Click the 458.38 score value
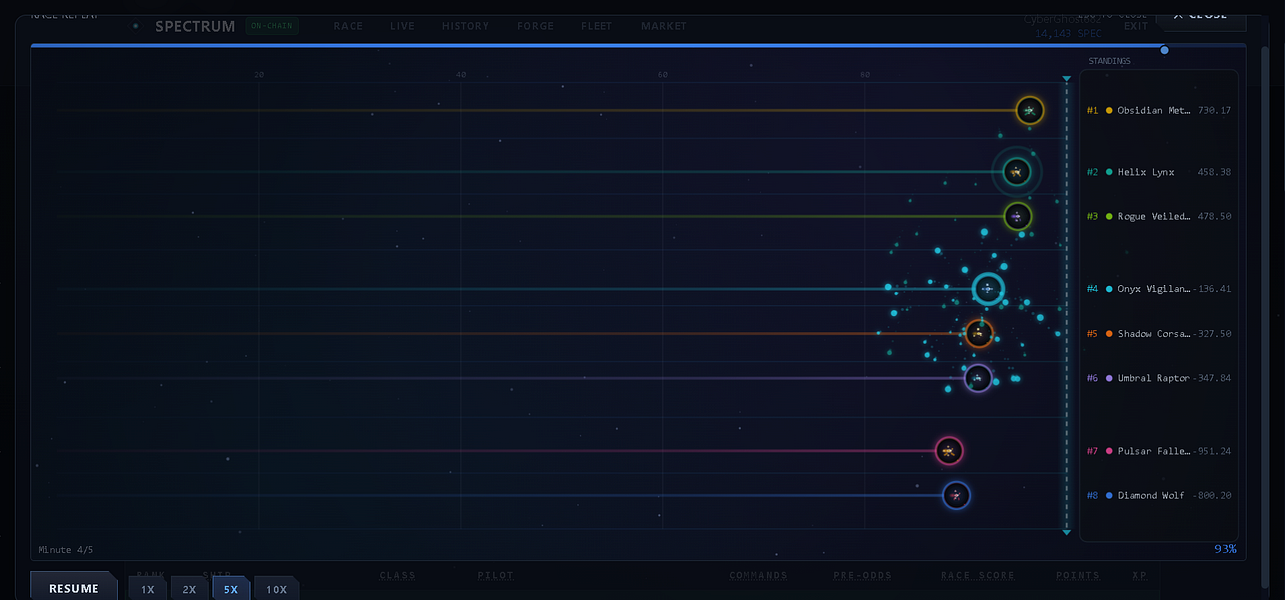This screenshot has height=600, width=1285. pos(1214,173)
